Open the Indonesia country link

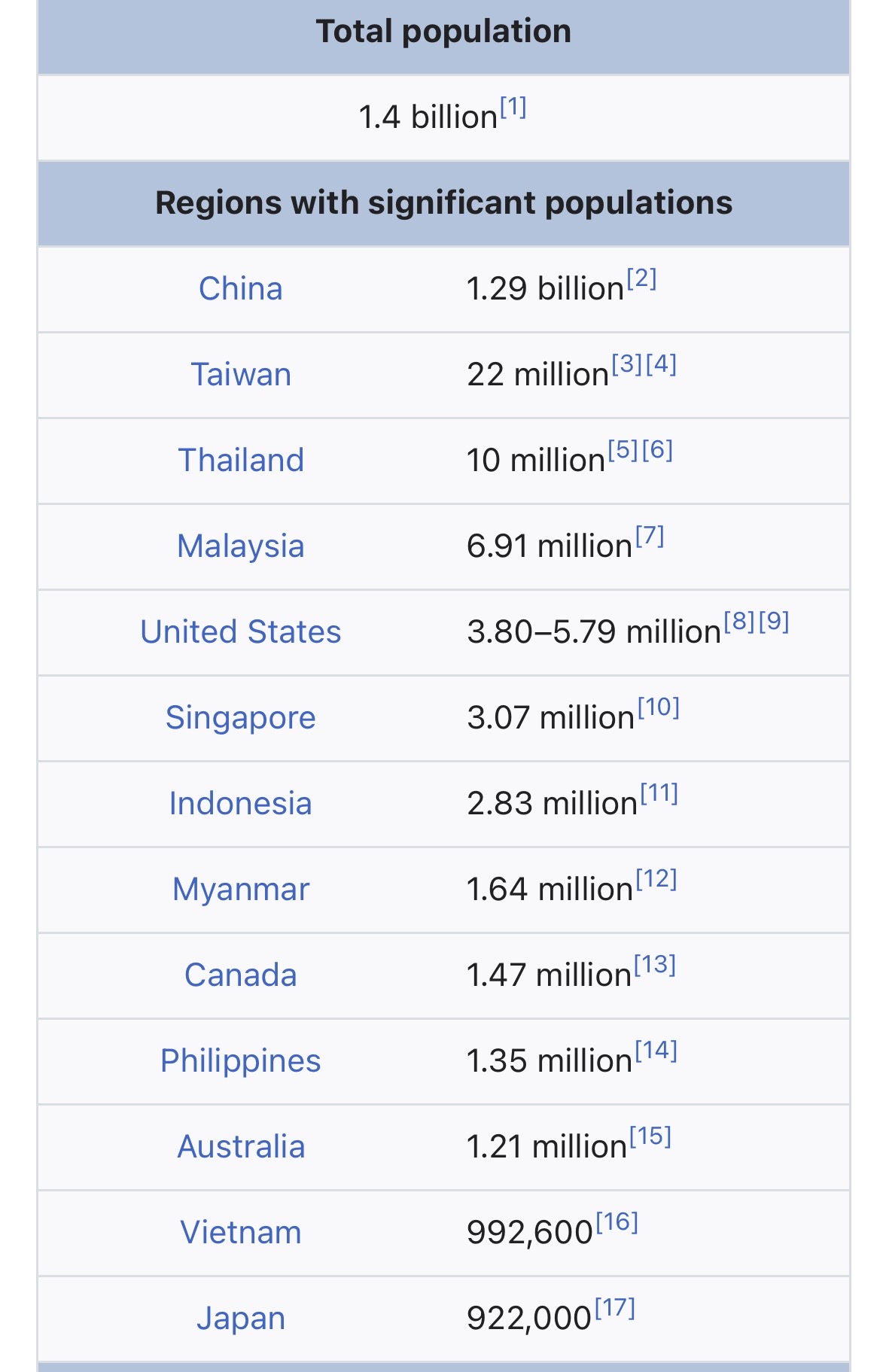coord(241,804)
